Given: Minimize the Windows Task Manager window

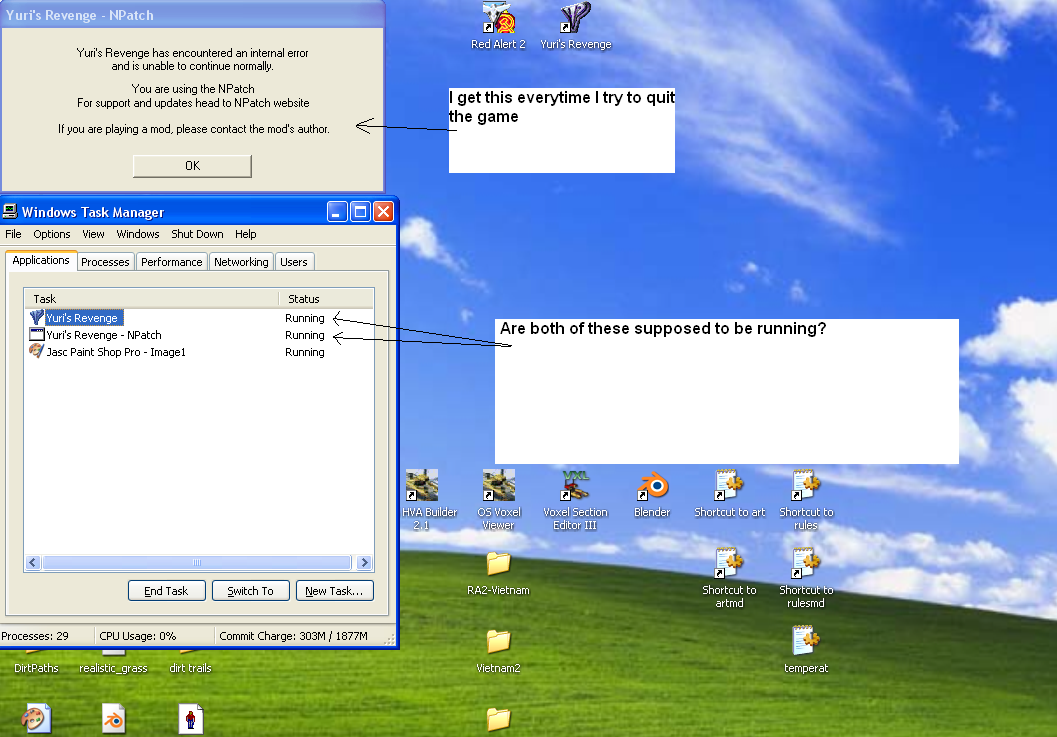Looking at the screenshot, I should (x=338, y=212).
